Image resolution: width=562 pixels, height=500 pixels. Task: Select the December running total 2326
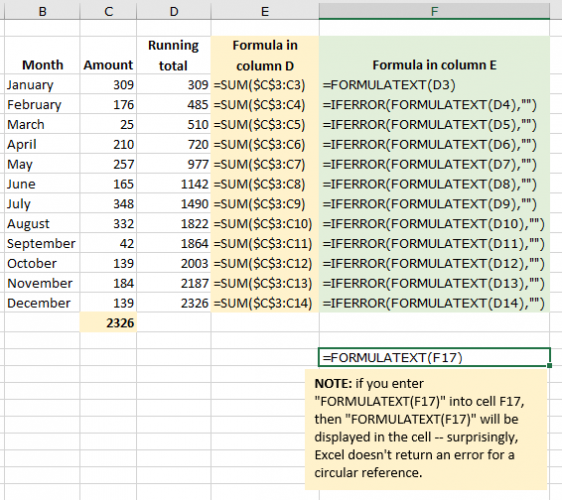click(x=174, y=303)
